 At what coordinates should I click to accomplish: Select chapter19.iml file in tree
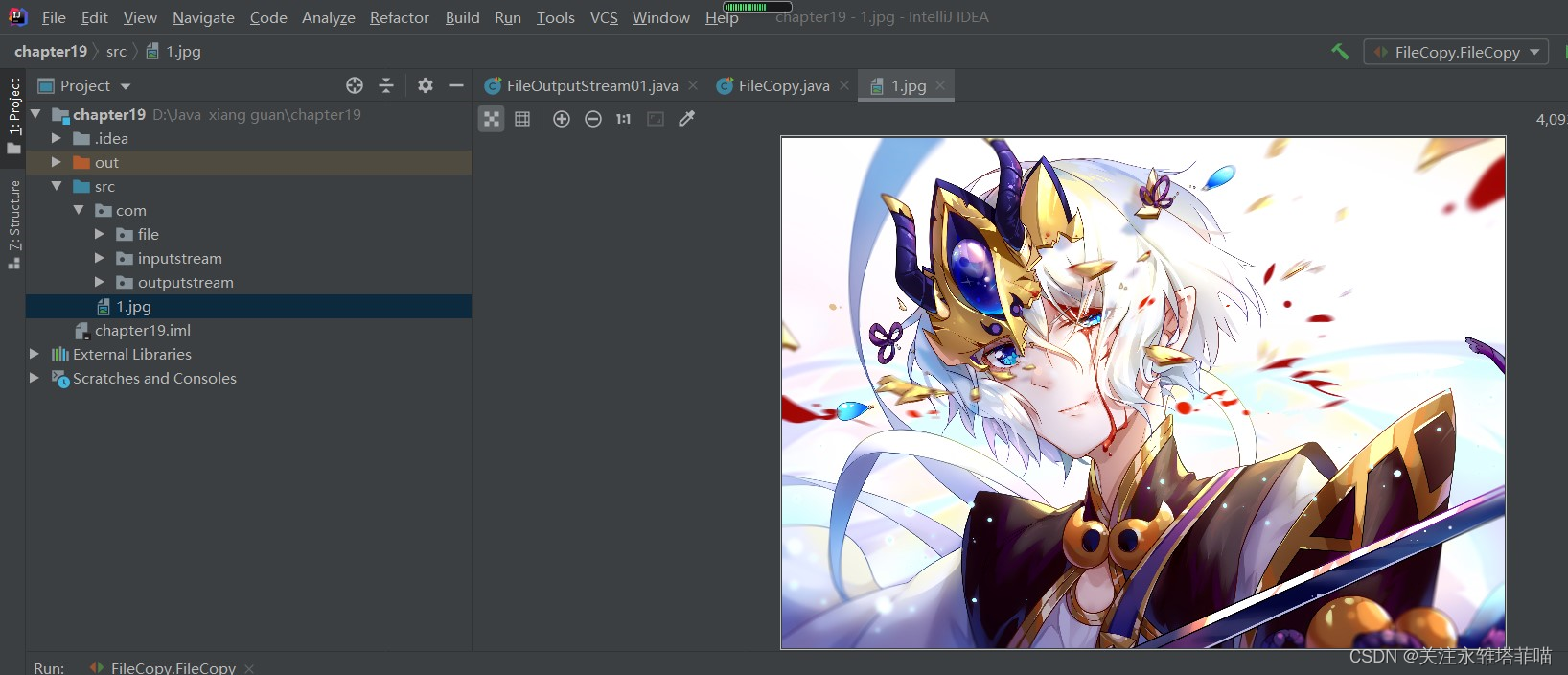[248, 330]
